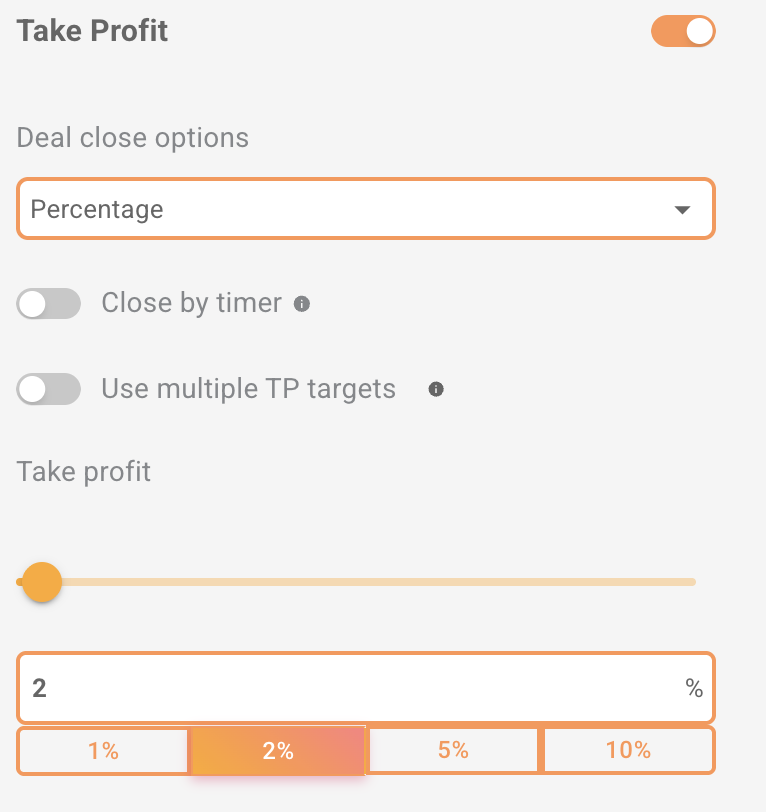Turn on Use multiple TP targets switch
766x812 pixels.
[x=49, y=389]
